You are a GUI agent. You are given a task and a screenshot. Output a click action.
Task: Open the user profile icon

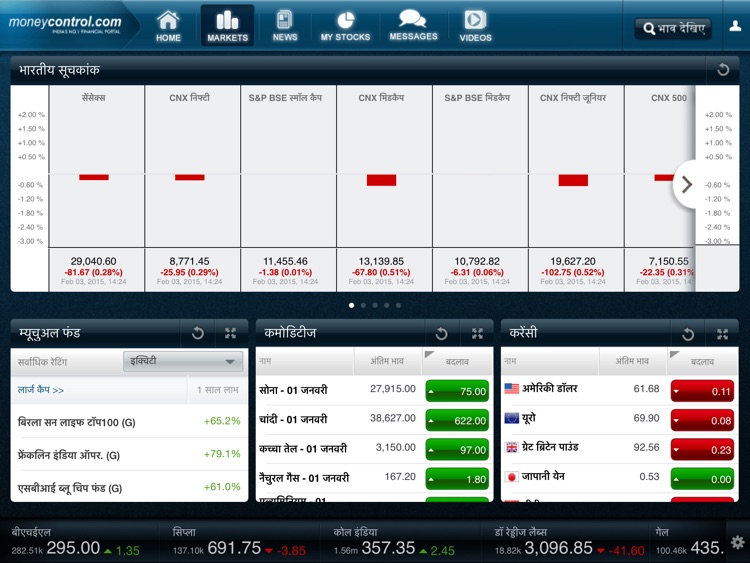735,26
